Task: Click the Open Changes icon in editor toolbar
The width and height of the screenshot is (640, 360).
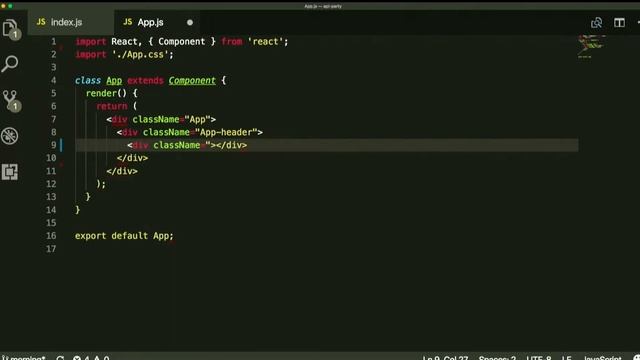Action: pyautogui.click(x=596, y=22)
